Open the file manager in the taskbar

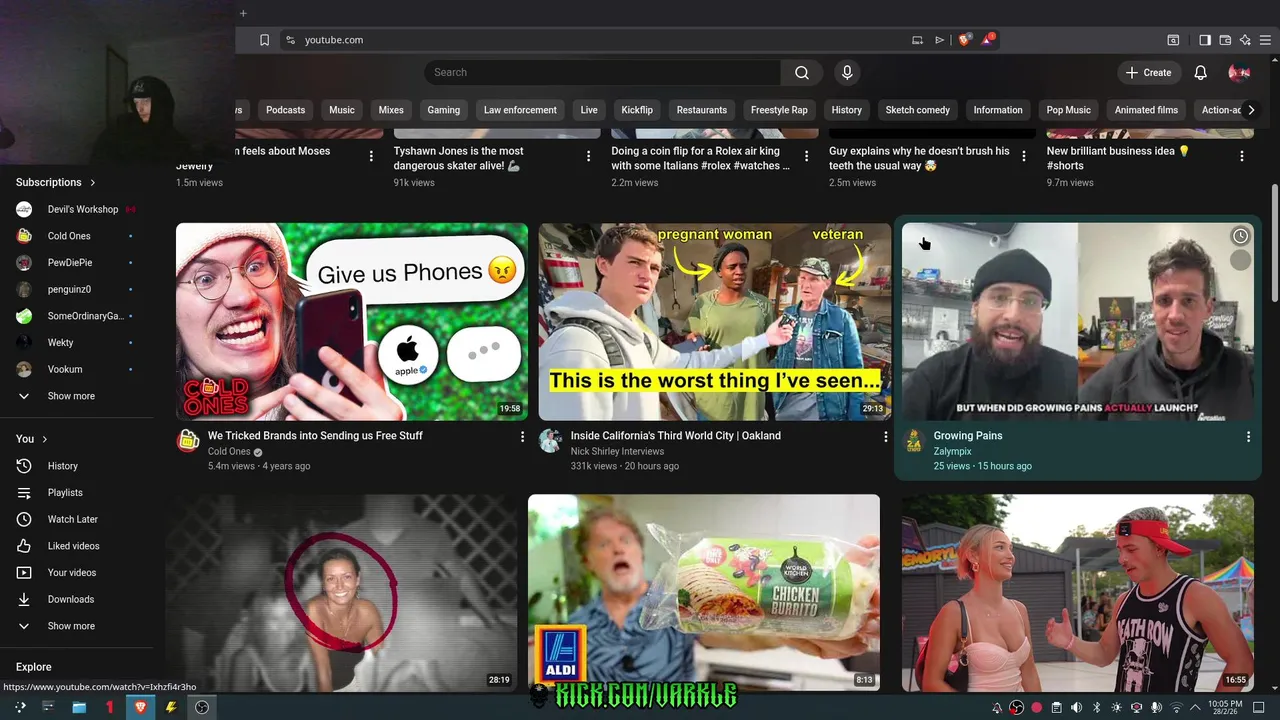point(79,707)
